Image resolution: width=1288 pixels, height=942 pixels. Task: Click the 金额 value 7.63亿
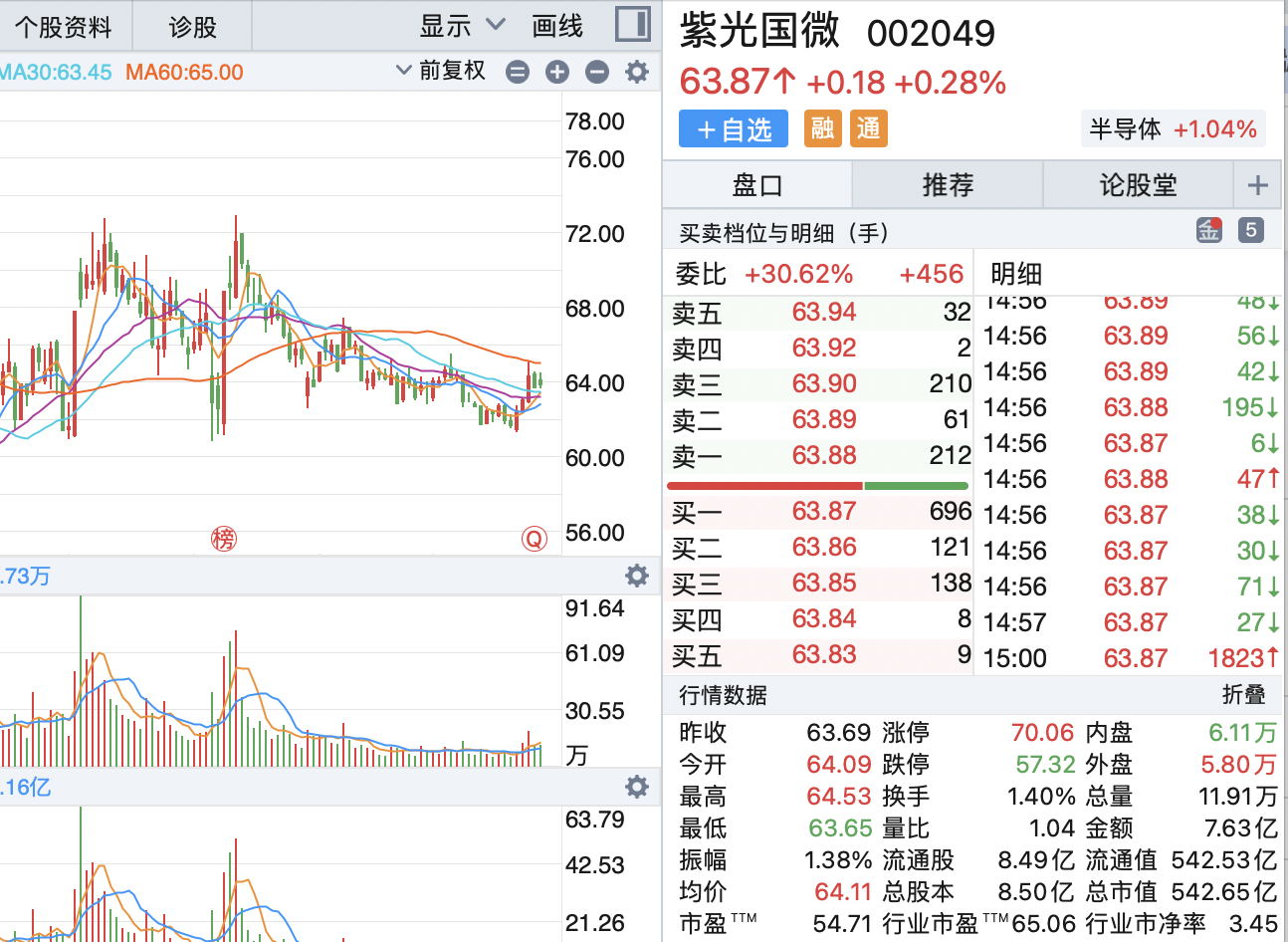coord(1240,828)
